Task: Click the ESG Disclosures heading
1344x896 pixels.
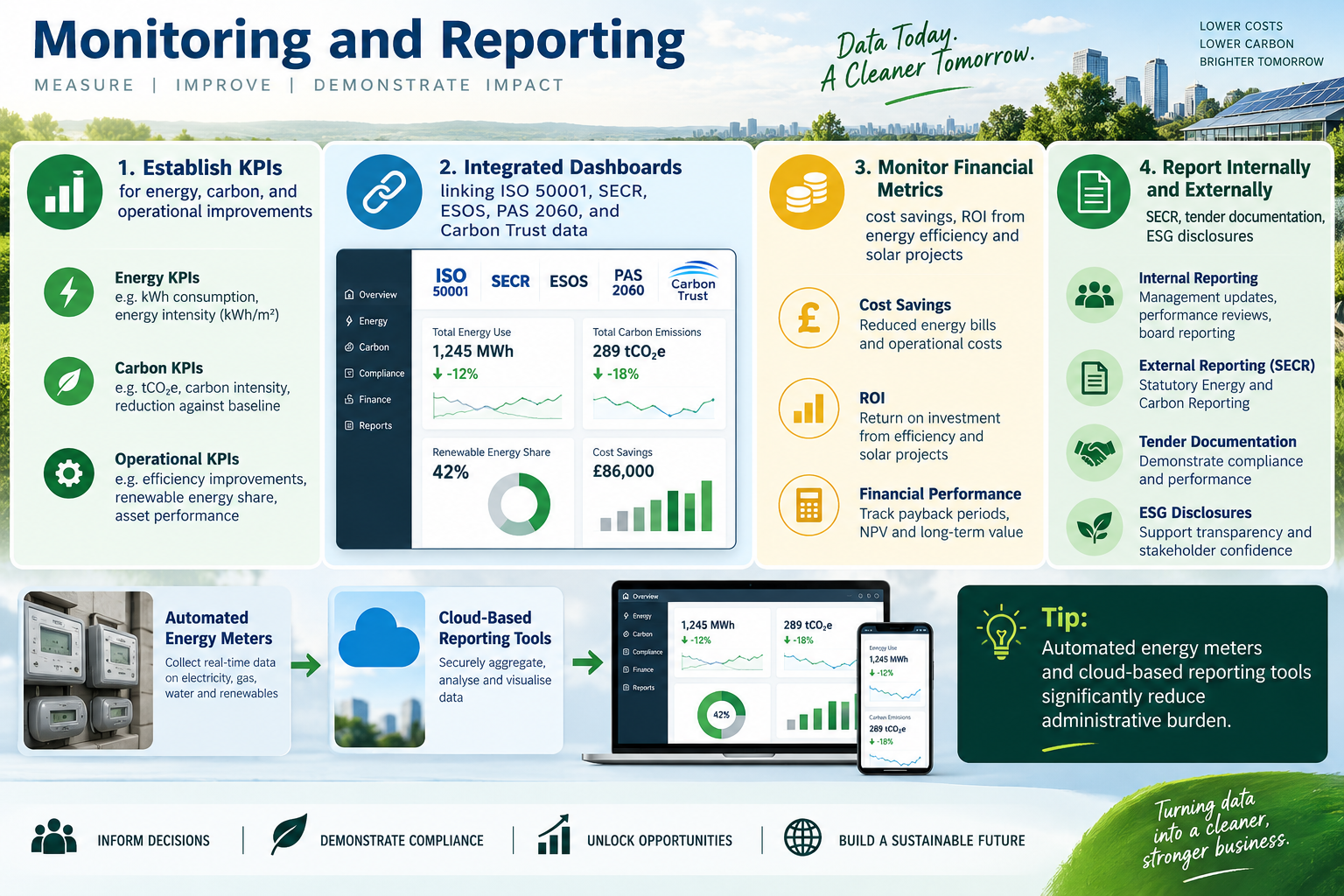Action: tap(1195, 513)
